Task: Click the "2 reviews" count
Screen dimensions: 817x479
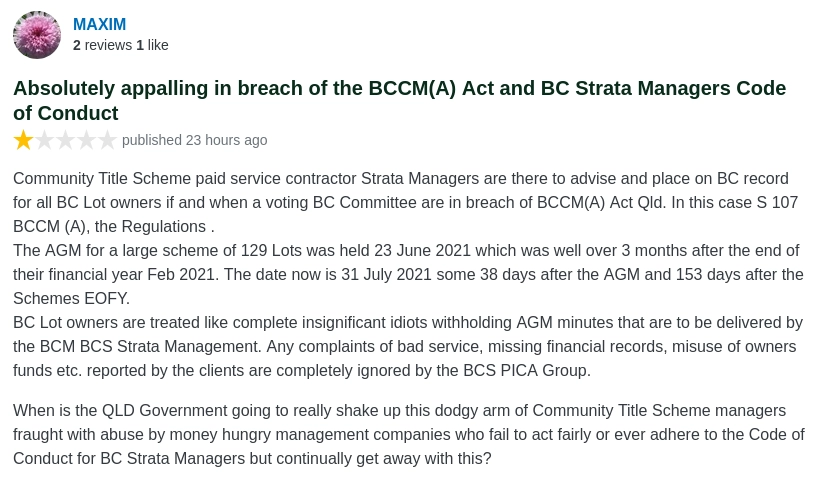Action: click(x=102, y=45)
